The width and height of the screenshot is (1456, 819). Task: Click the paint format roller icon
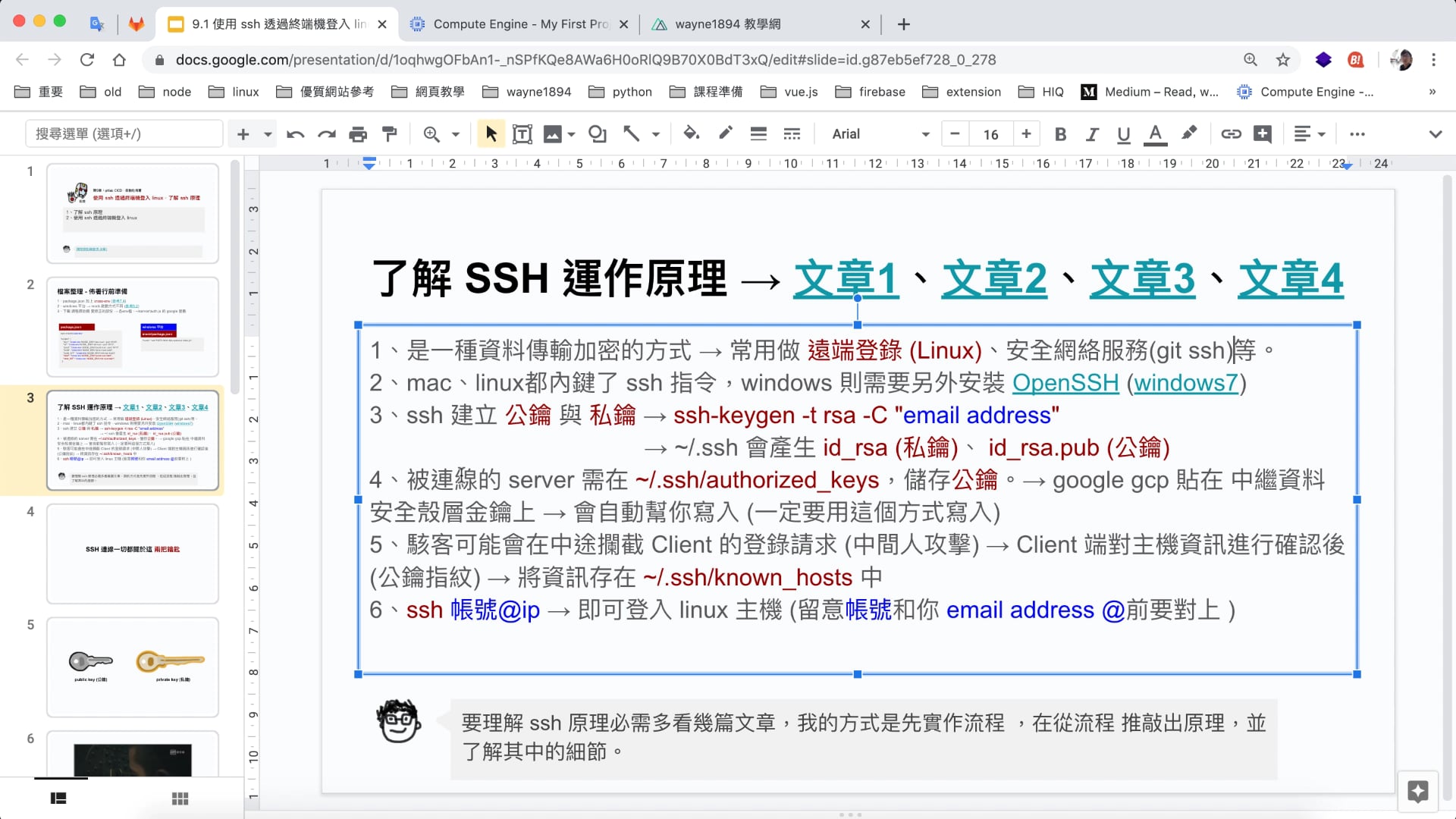point(390,134)
